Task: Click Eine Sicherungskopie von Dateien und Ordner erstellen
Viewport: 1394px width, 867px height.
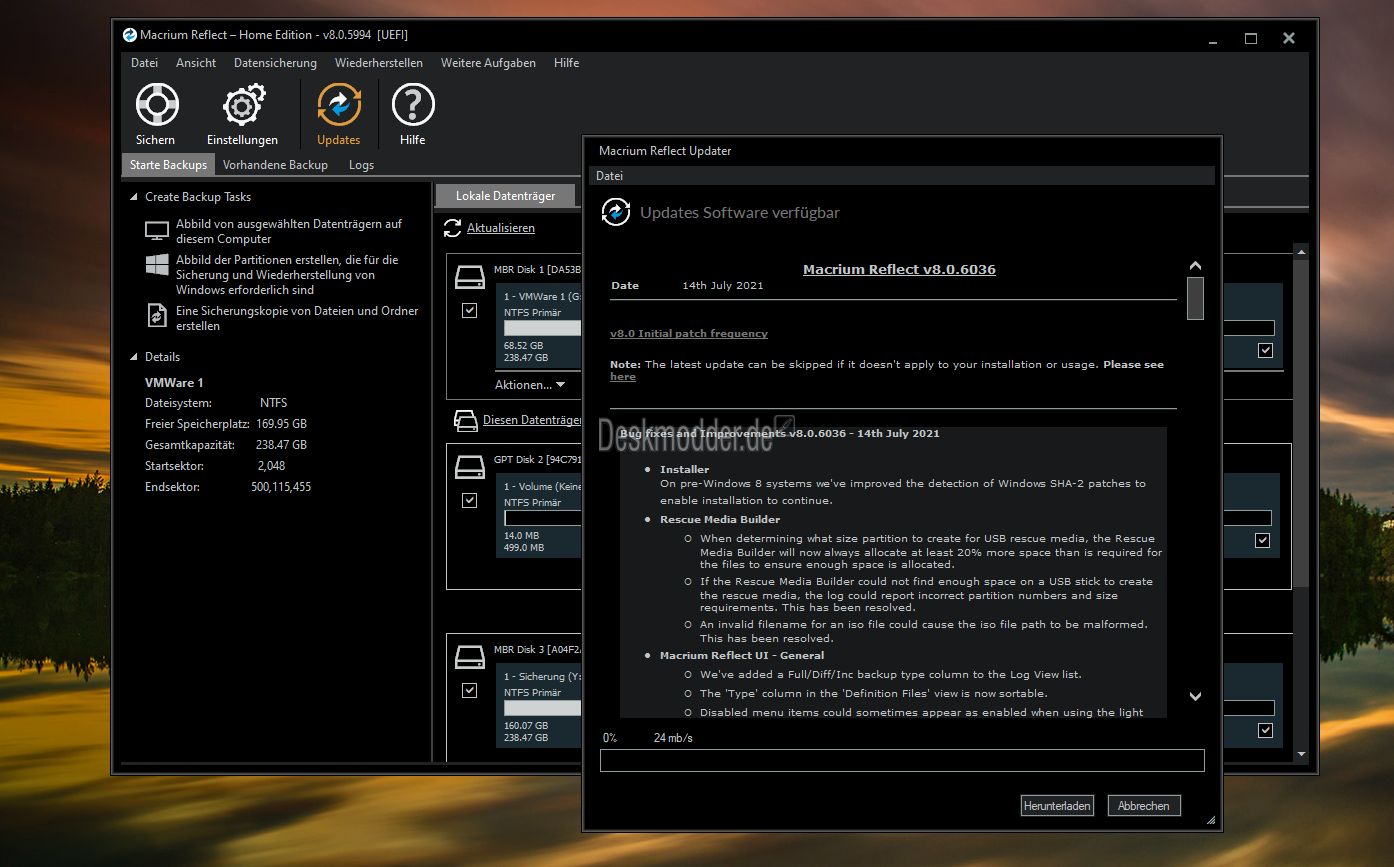Action: pyautogui.click(x=297, y=318)
